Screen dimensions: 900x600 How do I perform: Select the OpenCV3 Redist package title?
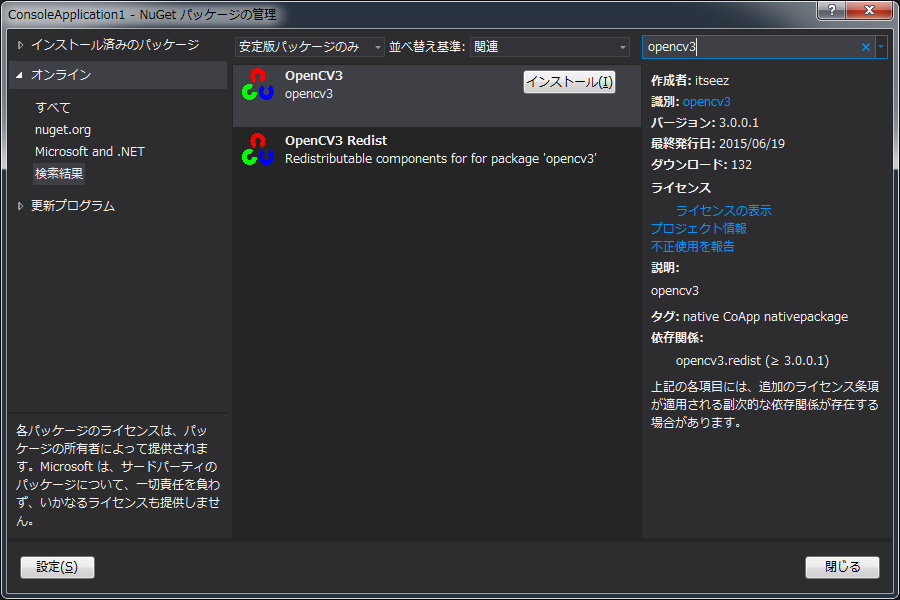click(x=336, y=141)
